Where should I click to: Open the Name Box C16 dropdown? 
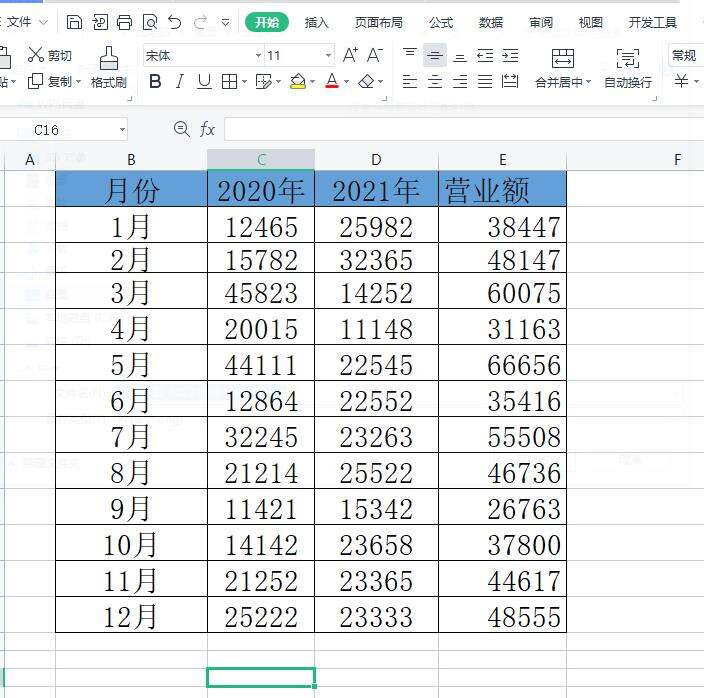coord(122,130)
